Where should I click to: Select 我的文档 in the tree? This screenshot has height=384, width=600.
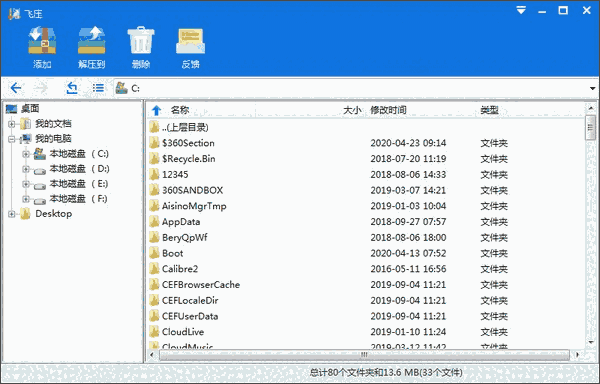point(53,124)
